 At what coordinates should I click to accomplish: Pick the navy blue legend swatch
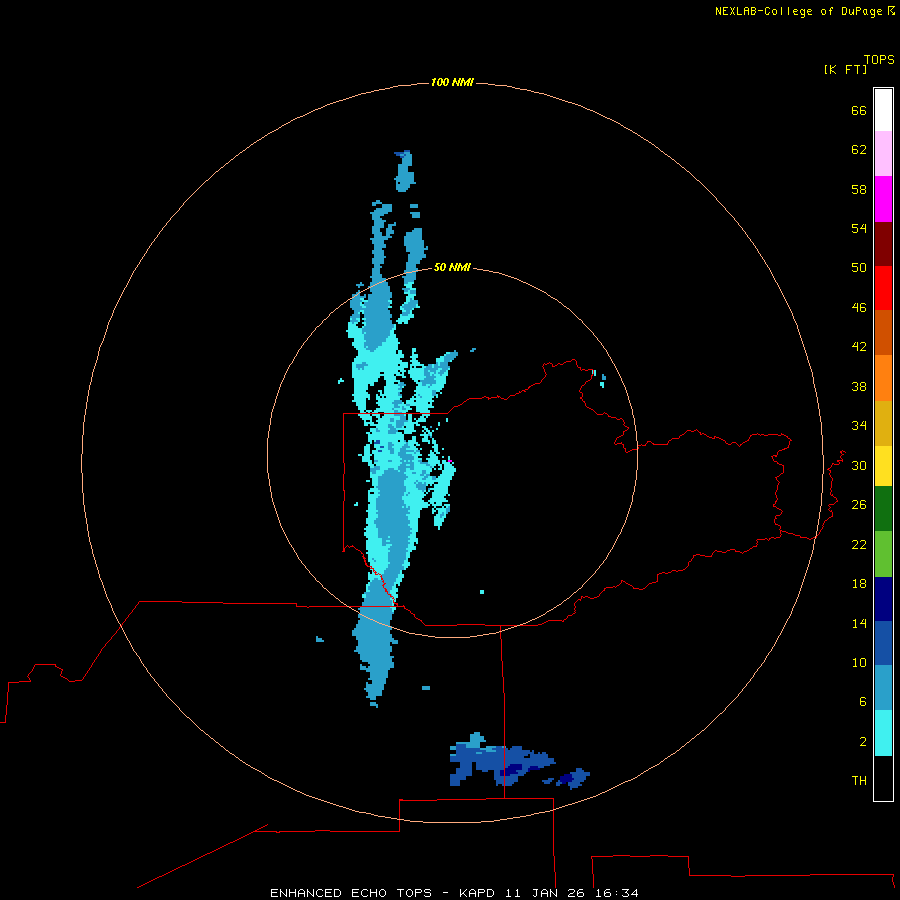[x=883, y=599]
